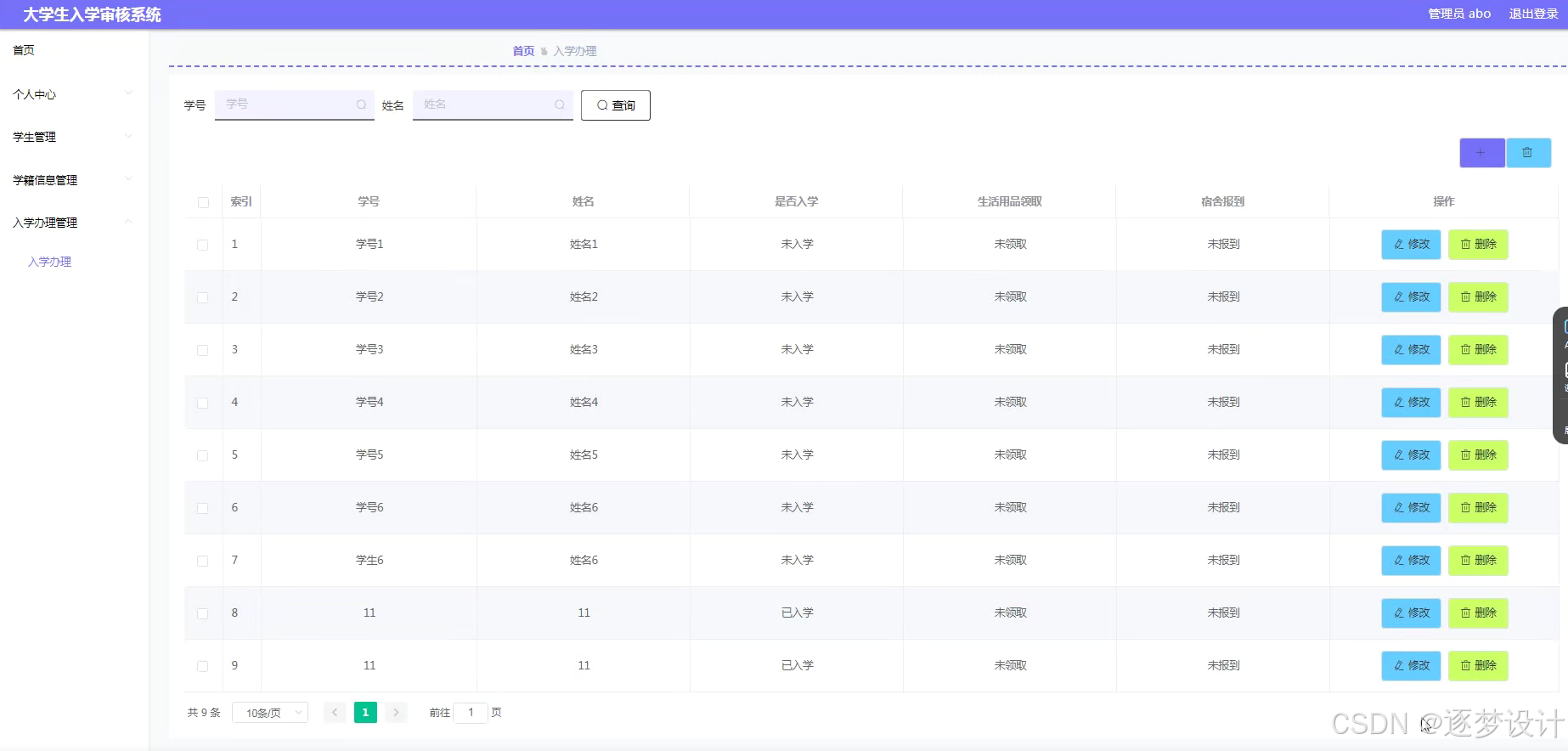Focus the 姓名 search input
The height and width of the screenshot is (751, 1568).
tap(493, 104)
